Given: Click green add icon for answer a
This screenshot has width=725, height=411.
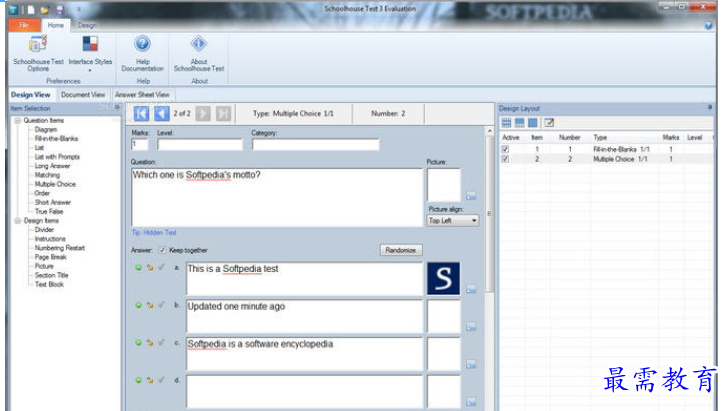Looking at the screenshot, I should click(x=138, y=267).
